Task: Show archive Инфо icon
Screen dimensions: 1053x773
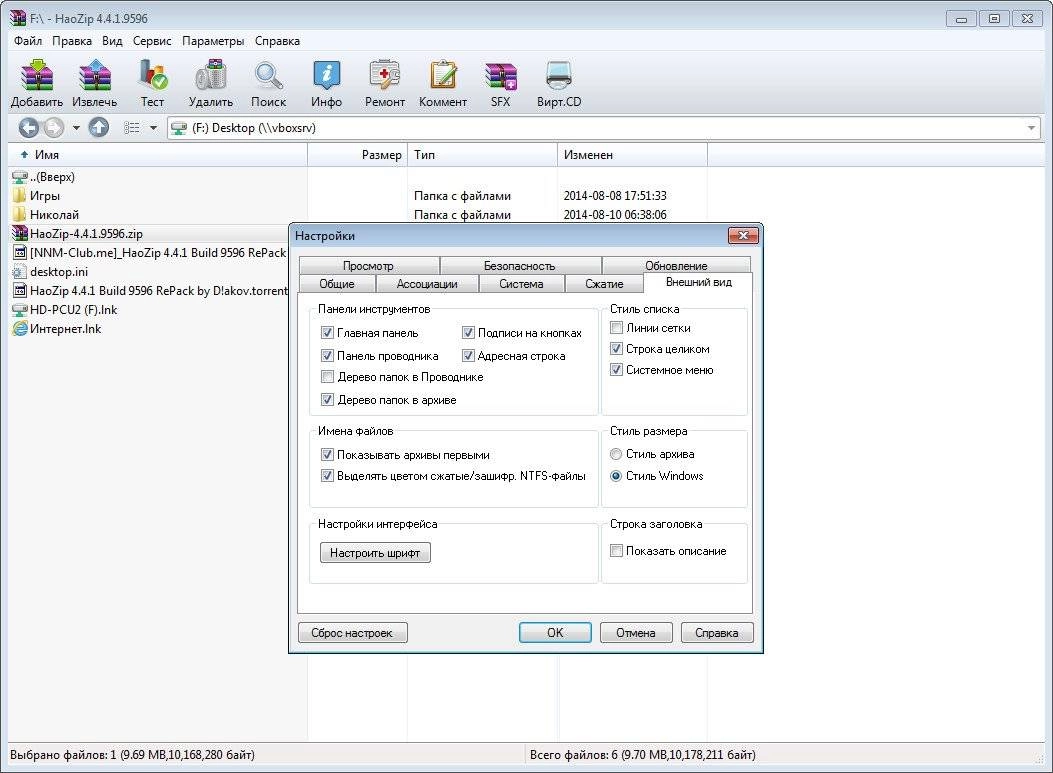Action: click(x=326, y=75)
